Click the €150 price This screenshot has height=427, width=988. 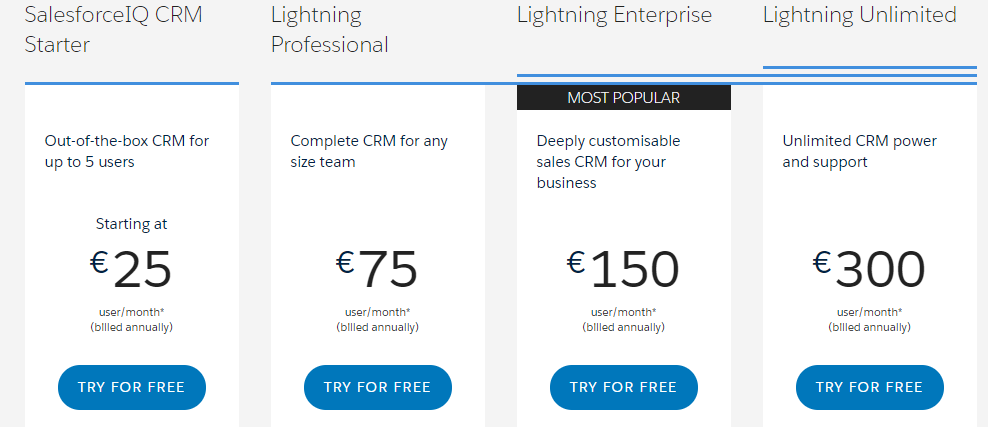click(x=623, y=270)
